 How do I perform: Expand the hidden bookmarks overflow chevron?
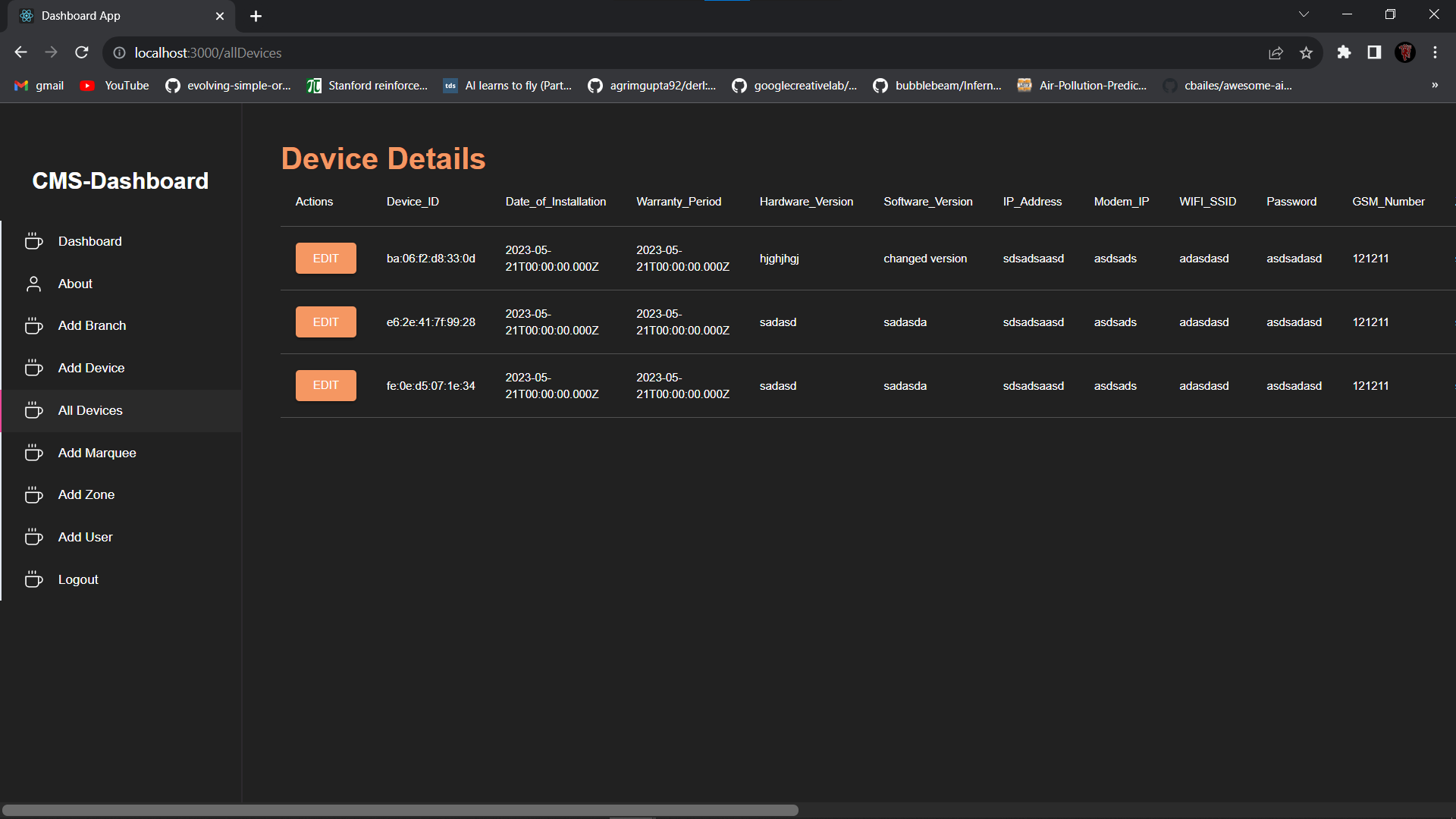click(1434, 85)
